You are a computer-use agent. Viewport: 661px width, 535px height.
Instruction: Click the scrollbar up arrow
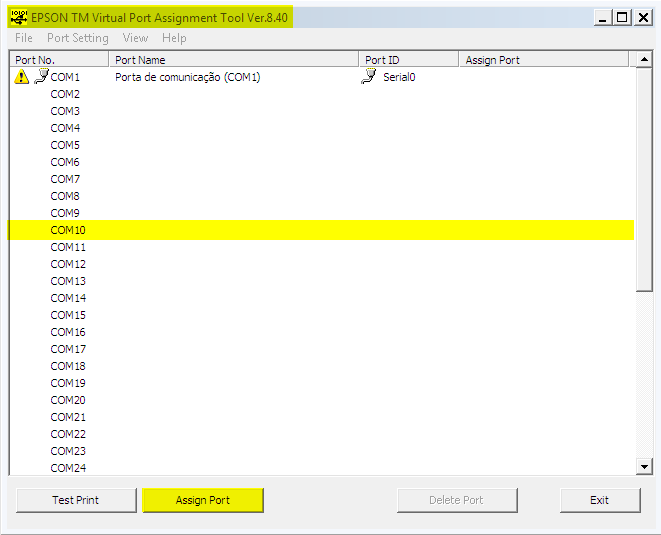pos(644,59)
